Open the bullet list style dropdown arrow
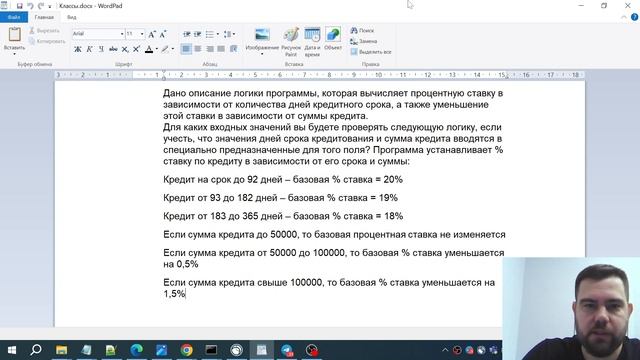This screenshot has width=640, height=360. pyautogui.click(x=218, y=34)
